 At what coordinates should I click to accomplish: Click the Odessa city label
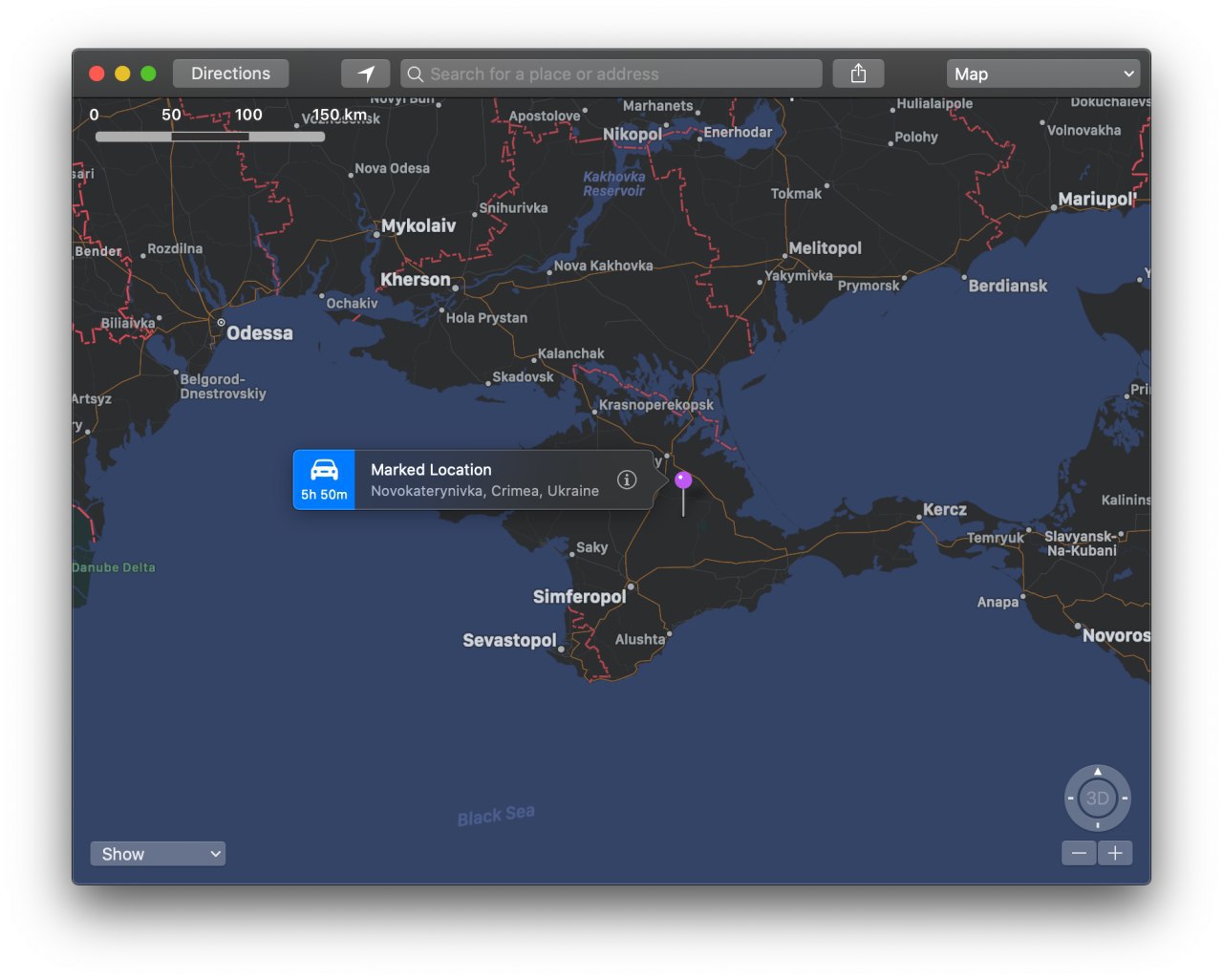click(x=260, y=333)
